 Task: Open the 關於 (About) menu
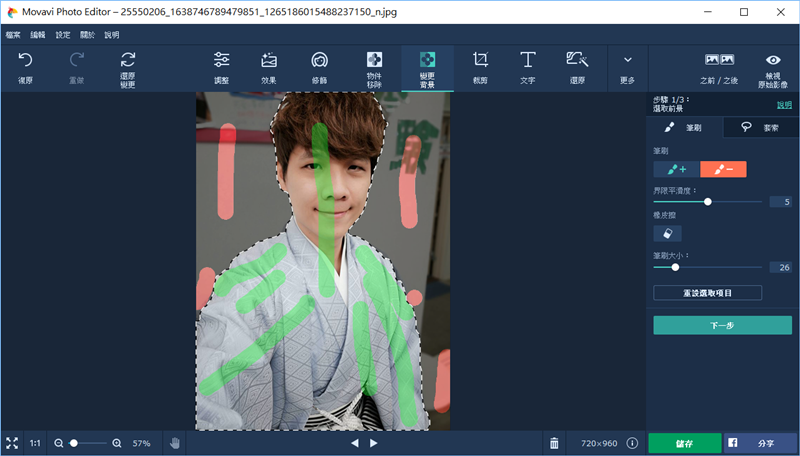point(87,35)
